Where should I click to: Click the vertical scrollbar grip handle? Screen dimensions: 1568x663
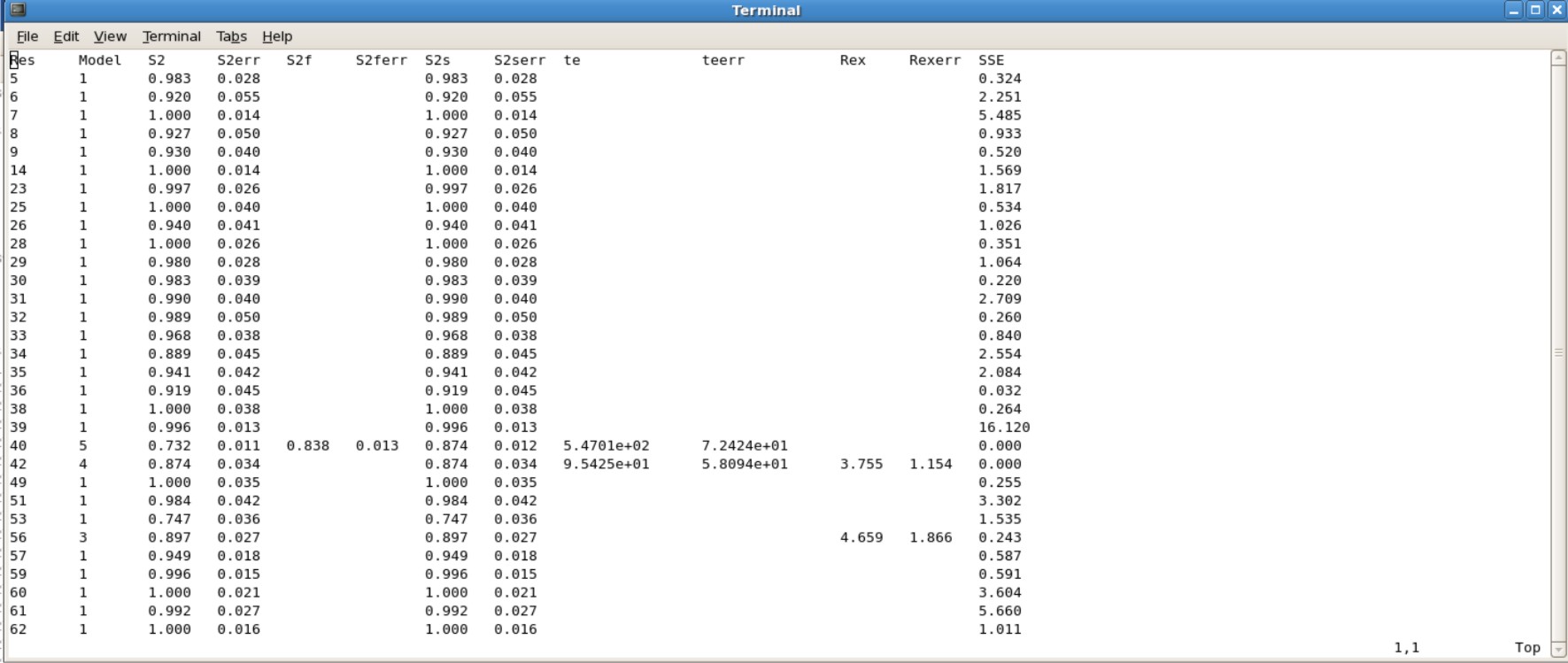tap(1558, 352)
